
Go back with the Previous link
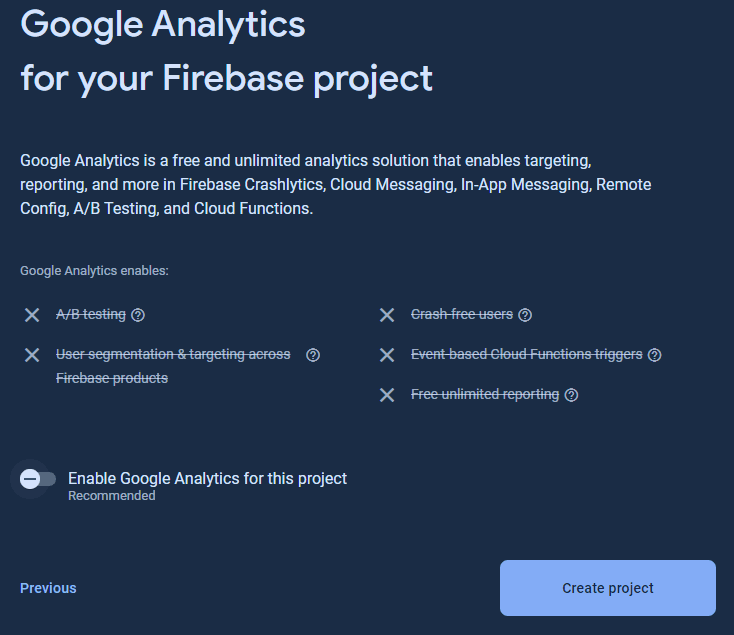point(48,588)
